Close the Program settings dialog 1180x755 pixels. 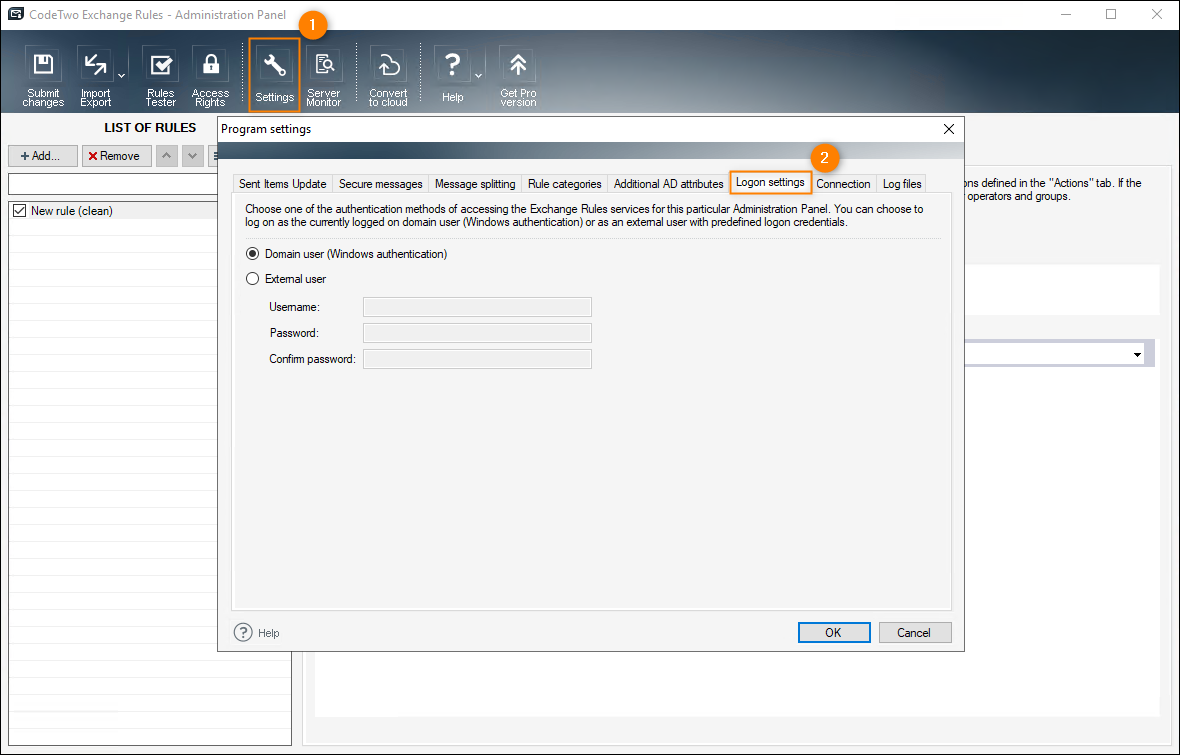coord(949,129)
